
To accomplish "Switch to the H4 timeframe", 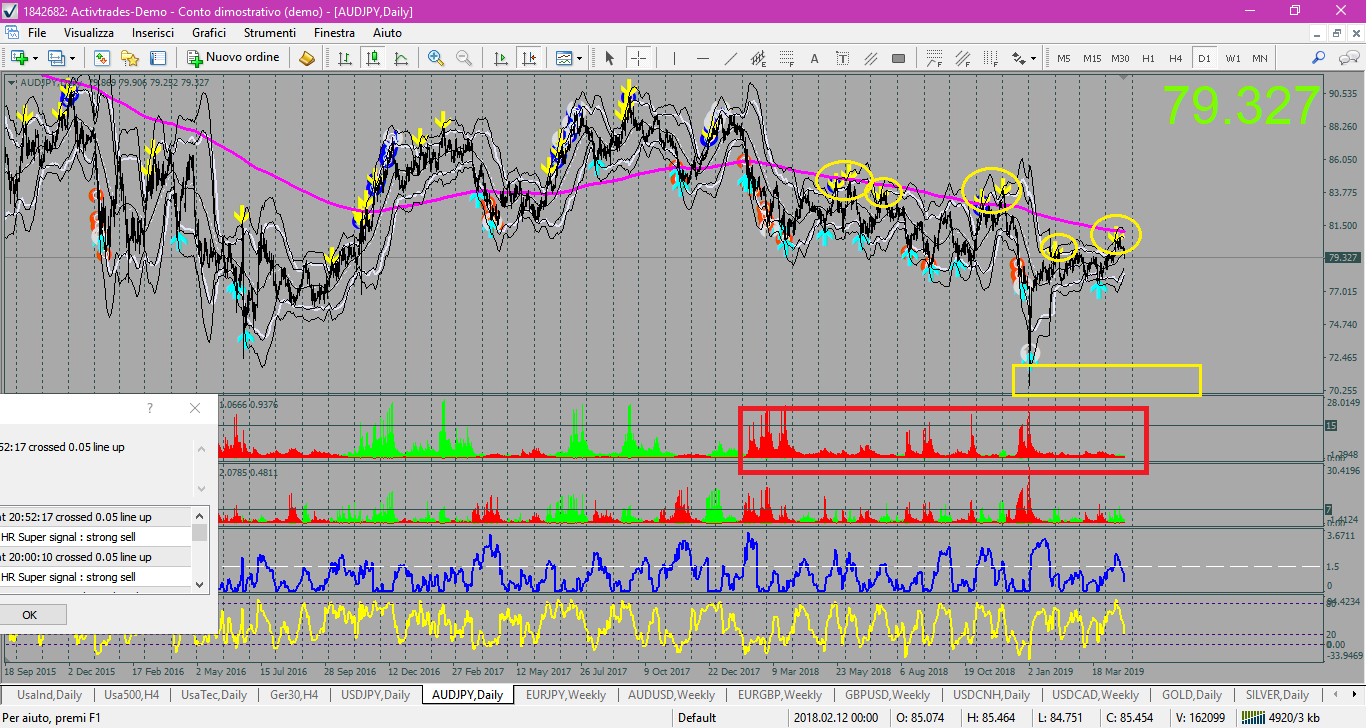I will click(1176, 58).
